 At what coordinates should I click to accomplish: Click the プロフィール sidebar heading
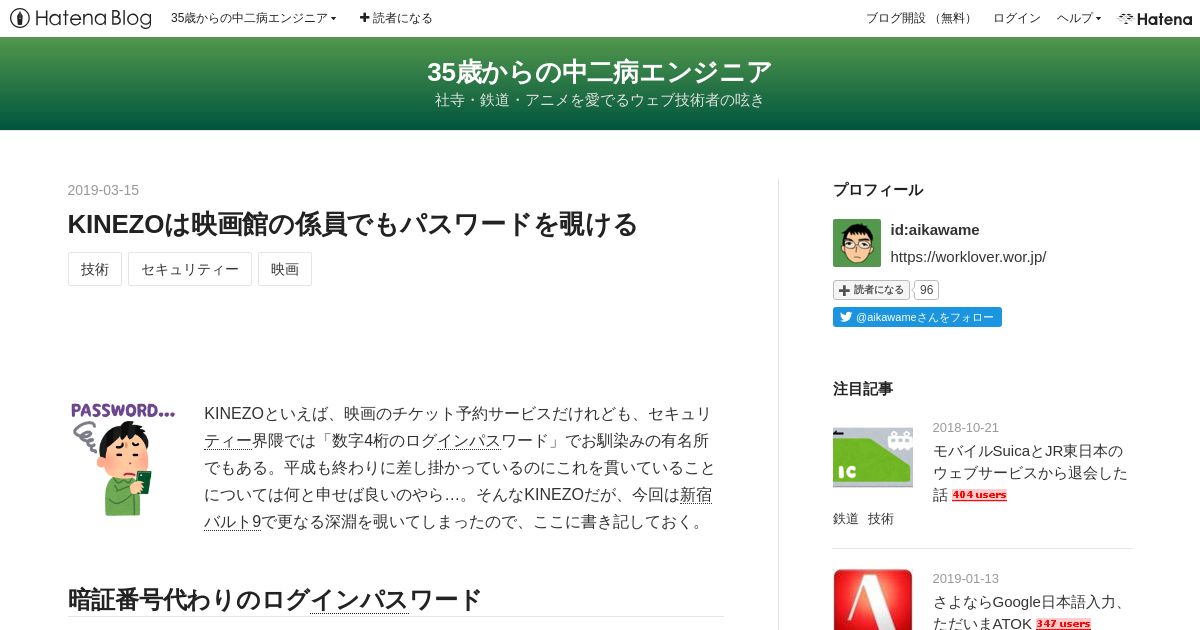[878, 190]
